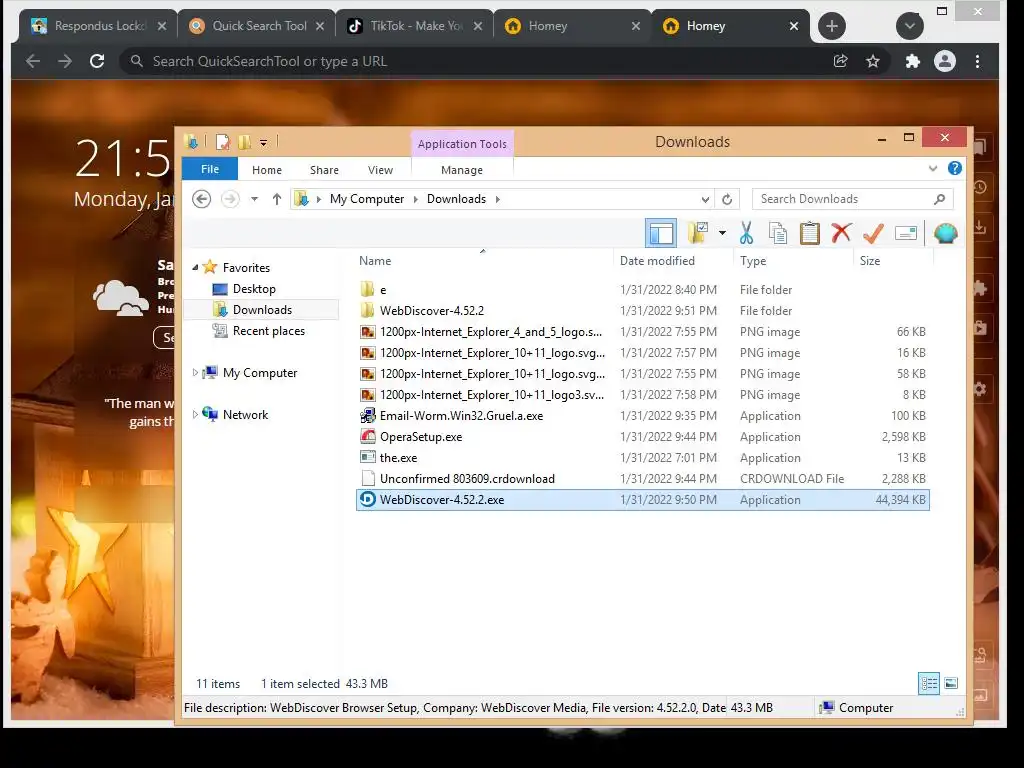This screenshot has height=768, width=1024.
Task: Select WebDiscover-4.52.2.exe application file
Action: [x=643, y=500]
